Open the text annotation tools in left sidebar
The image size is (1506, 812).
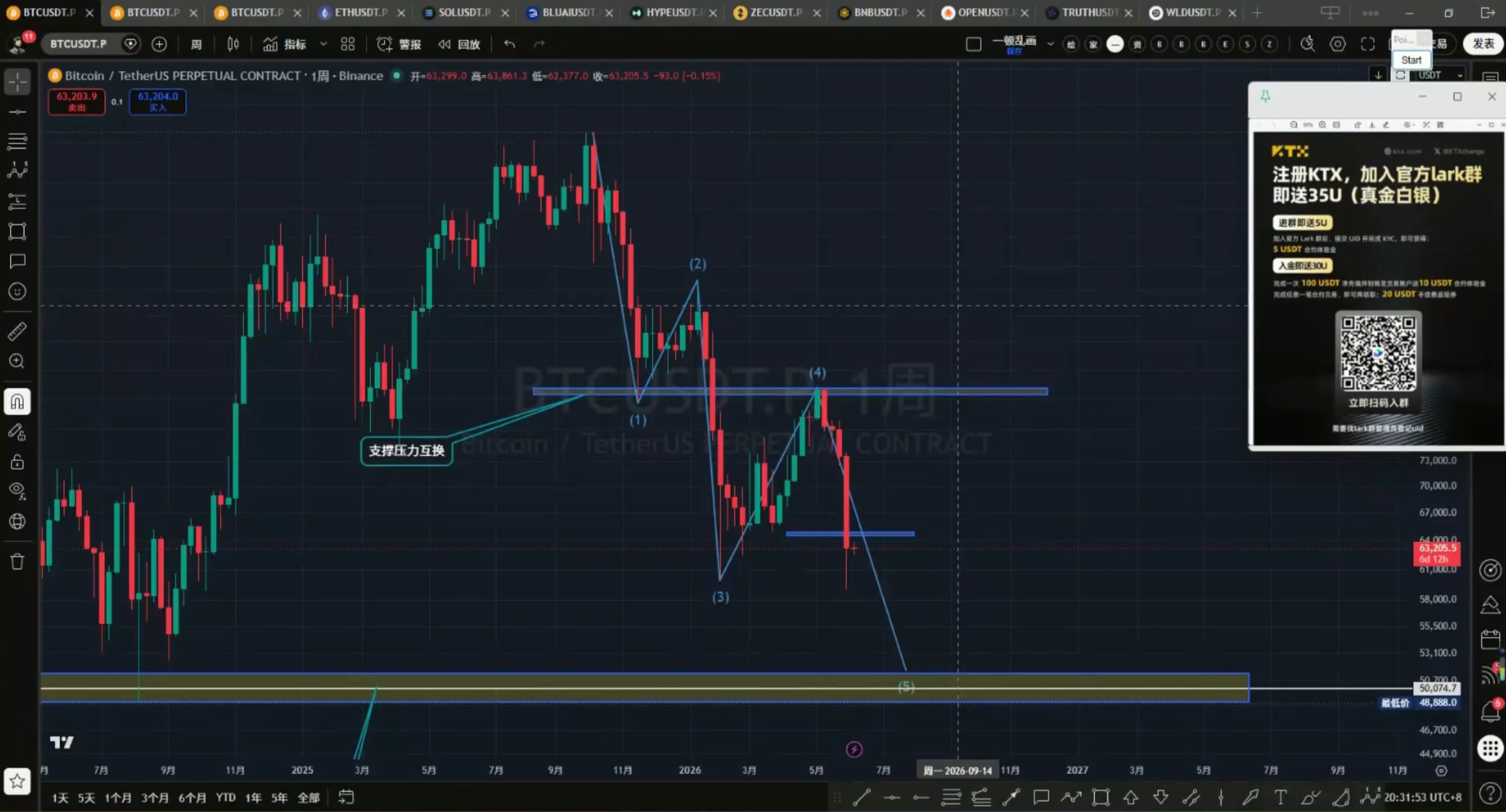click(17, 261)
